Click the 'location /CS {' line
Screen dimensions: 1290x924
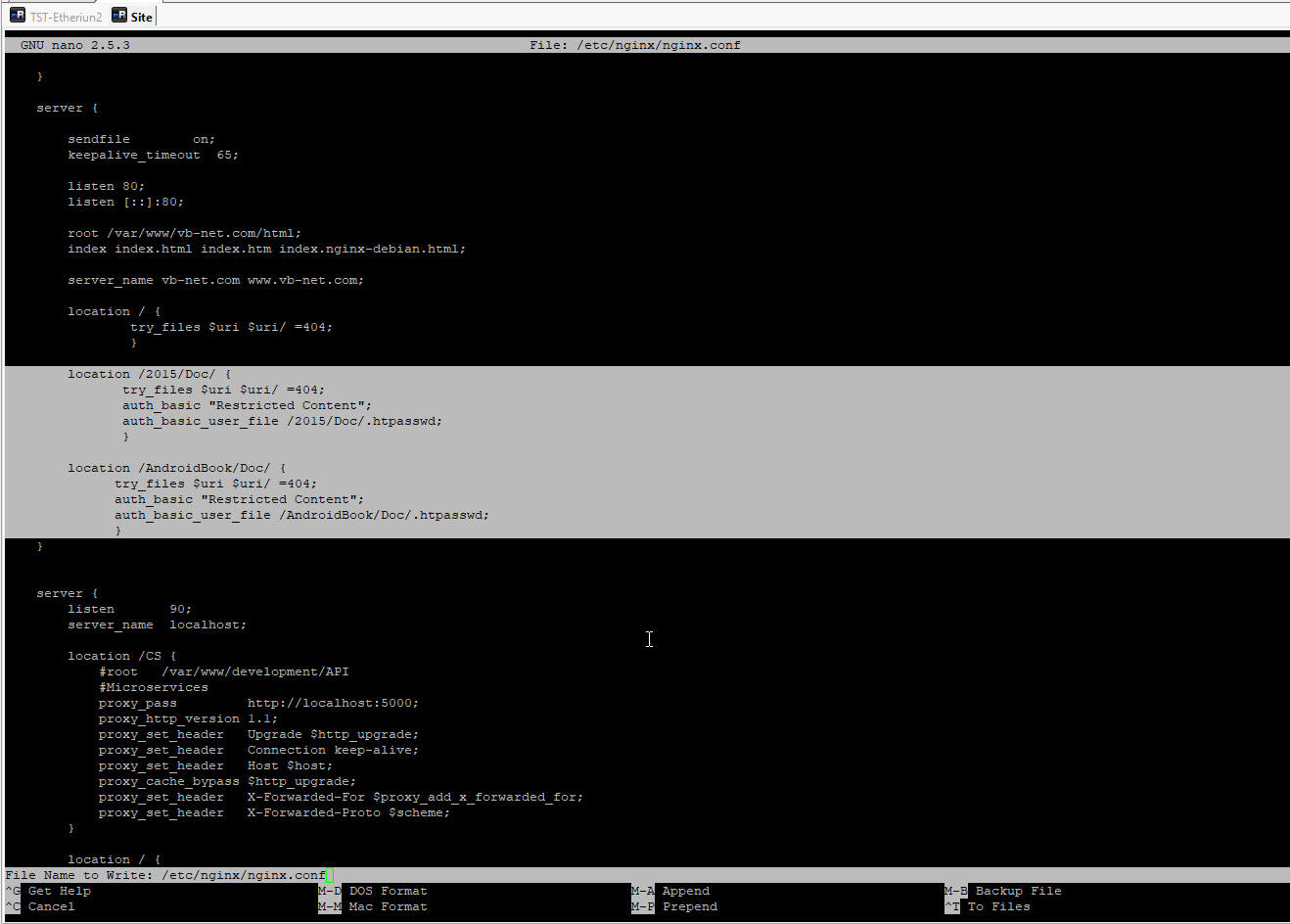coord(122,656)
